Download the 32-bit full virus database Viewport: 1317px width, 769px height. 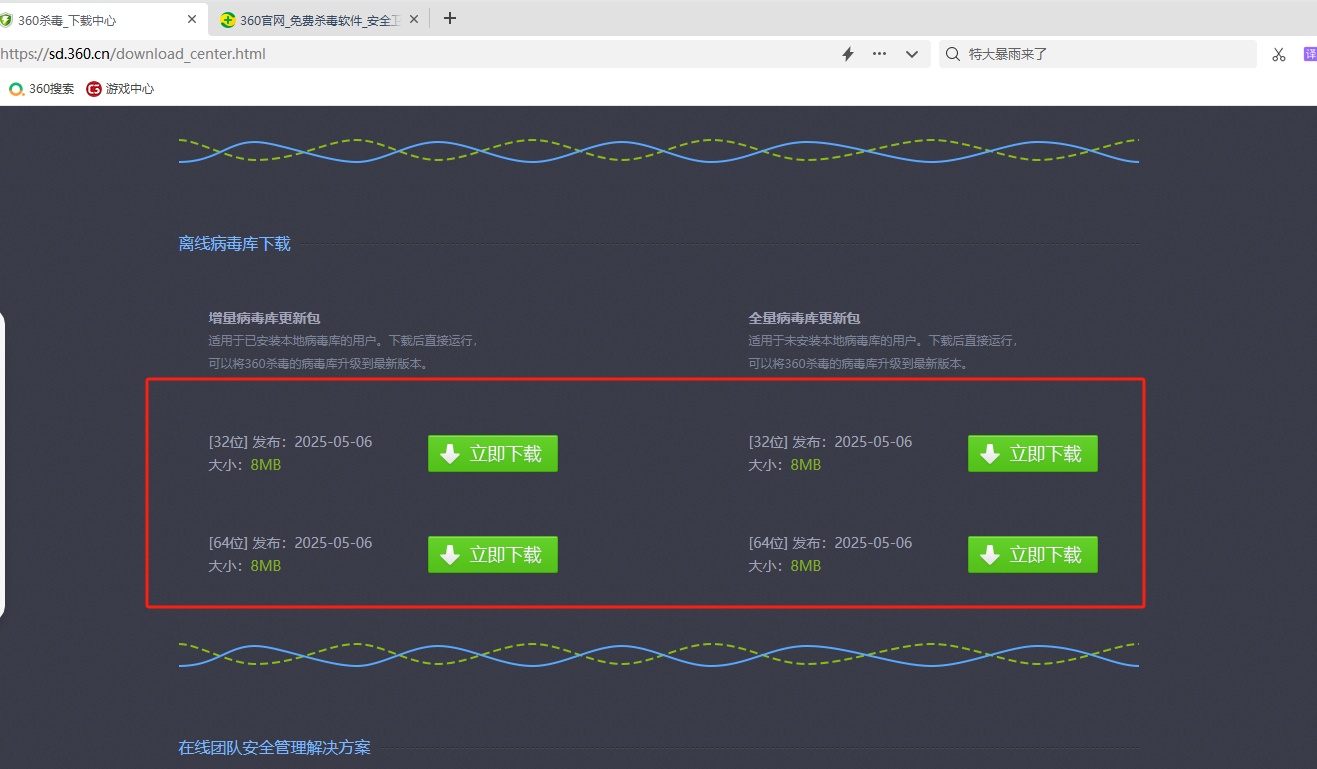[1032, 454]
